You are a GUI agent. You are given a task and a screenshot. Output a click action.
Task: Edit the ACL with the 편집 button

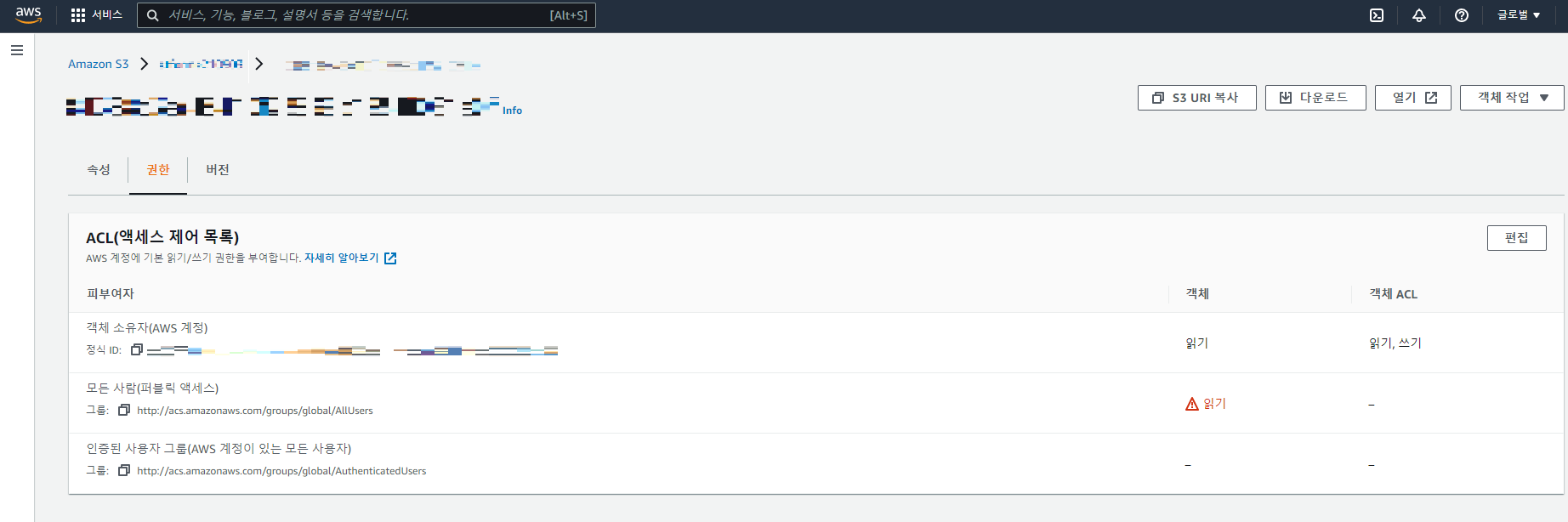pos(1517,237)
